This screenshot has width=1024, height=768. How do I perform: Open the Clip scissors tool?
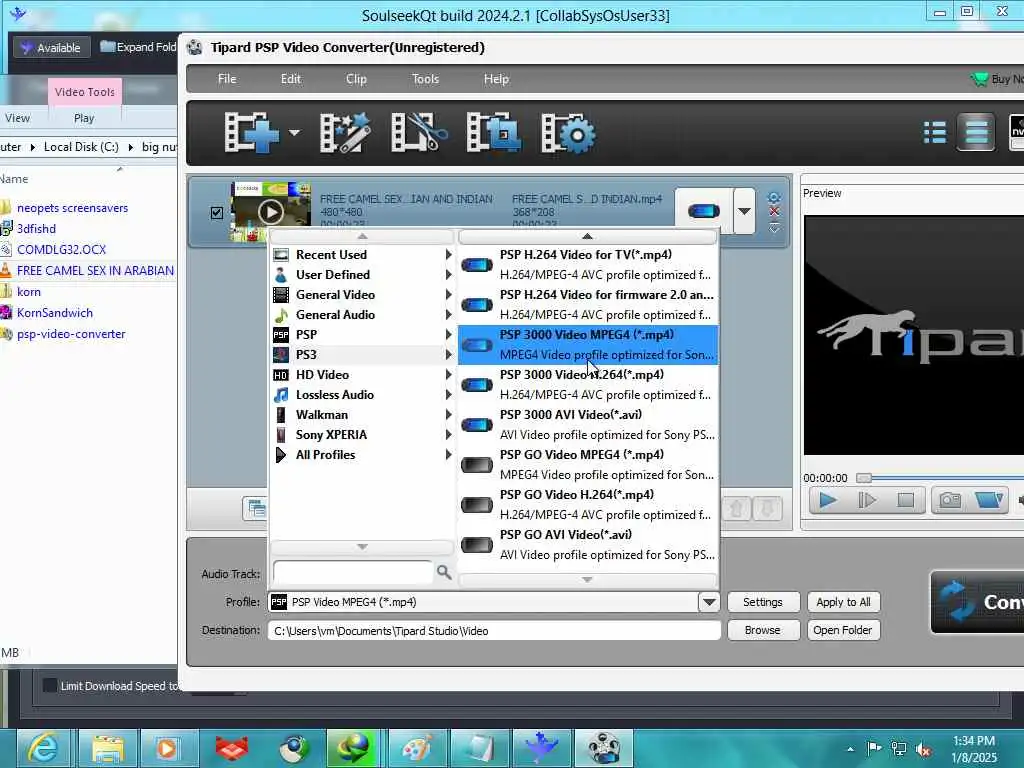[x=419, y=133]
